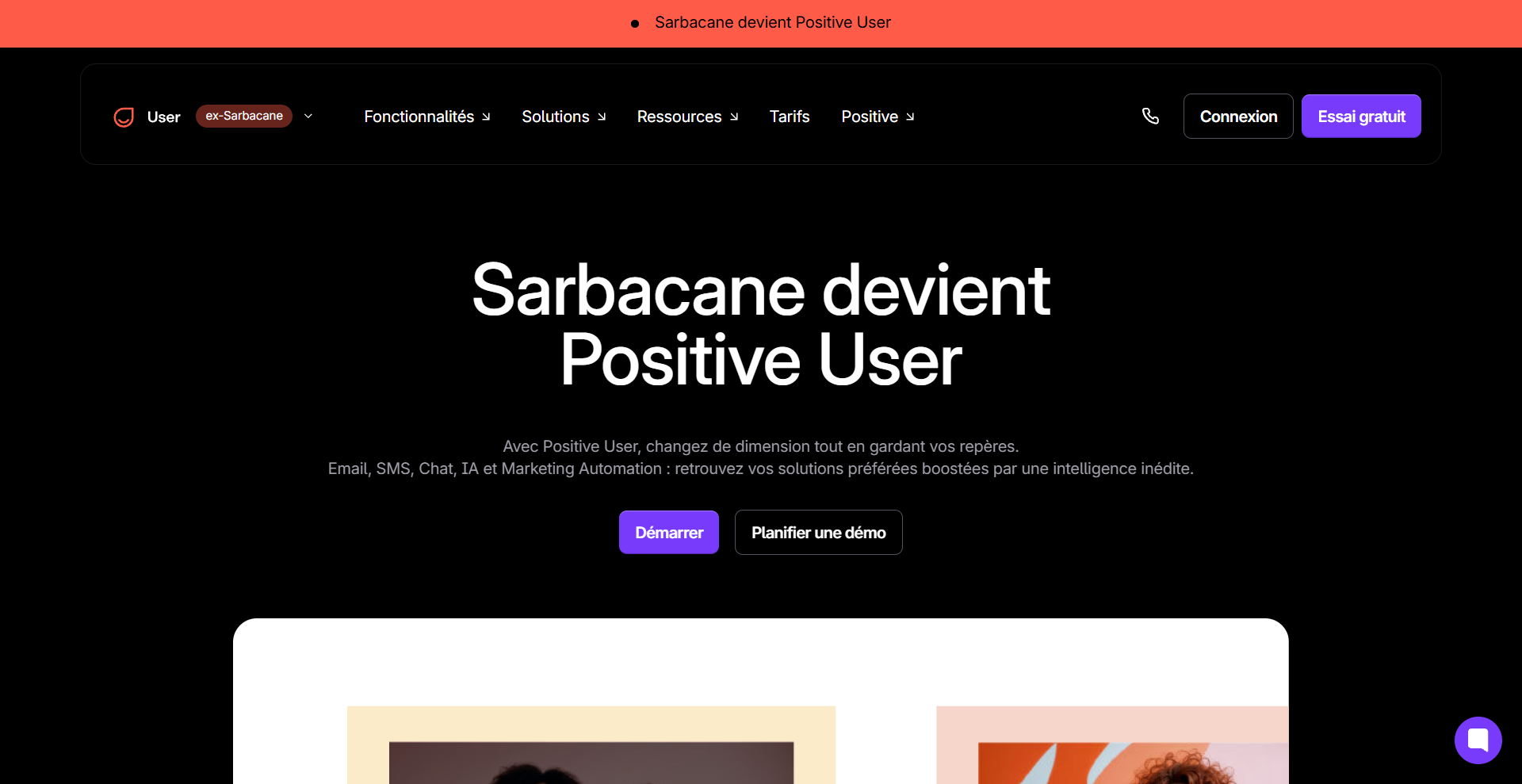Click the User brand text
1522x784 pixels.
pos(164,117)
